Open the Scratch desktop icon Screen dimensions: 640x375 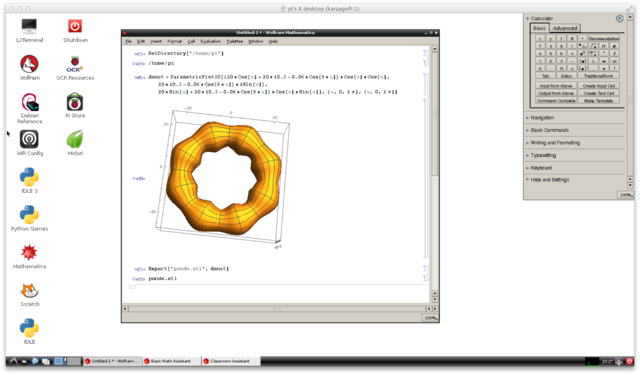pos(29,294)
